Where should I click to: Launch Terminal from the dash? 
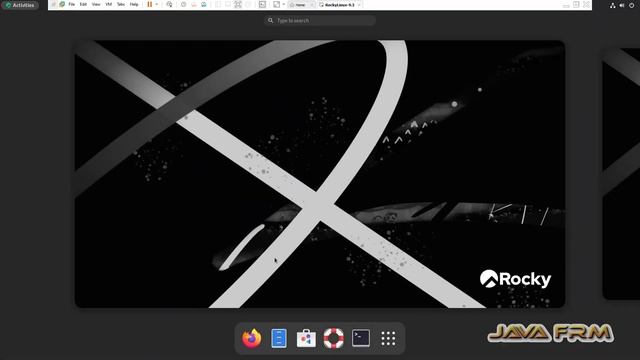[361, 338]
